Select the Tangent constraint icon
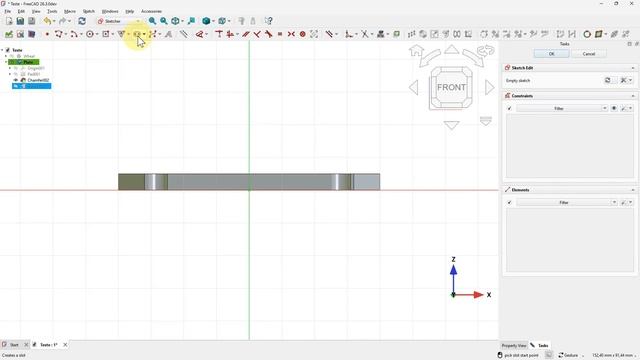 pos(268,34)
